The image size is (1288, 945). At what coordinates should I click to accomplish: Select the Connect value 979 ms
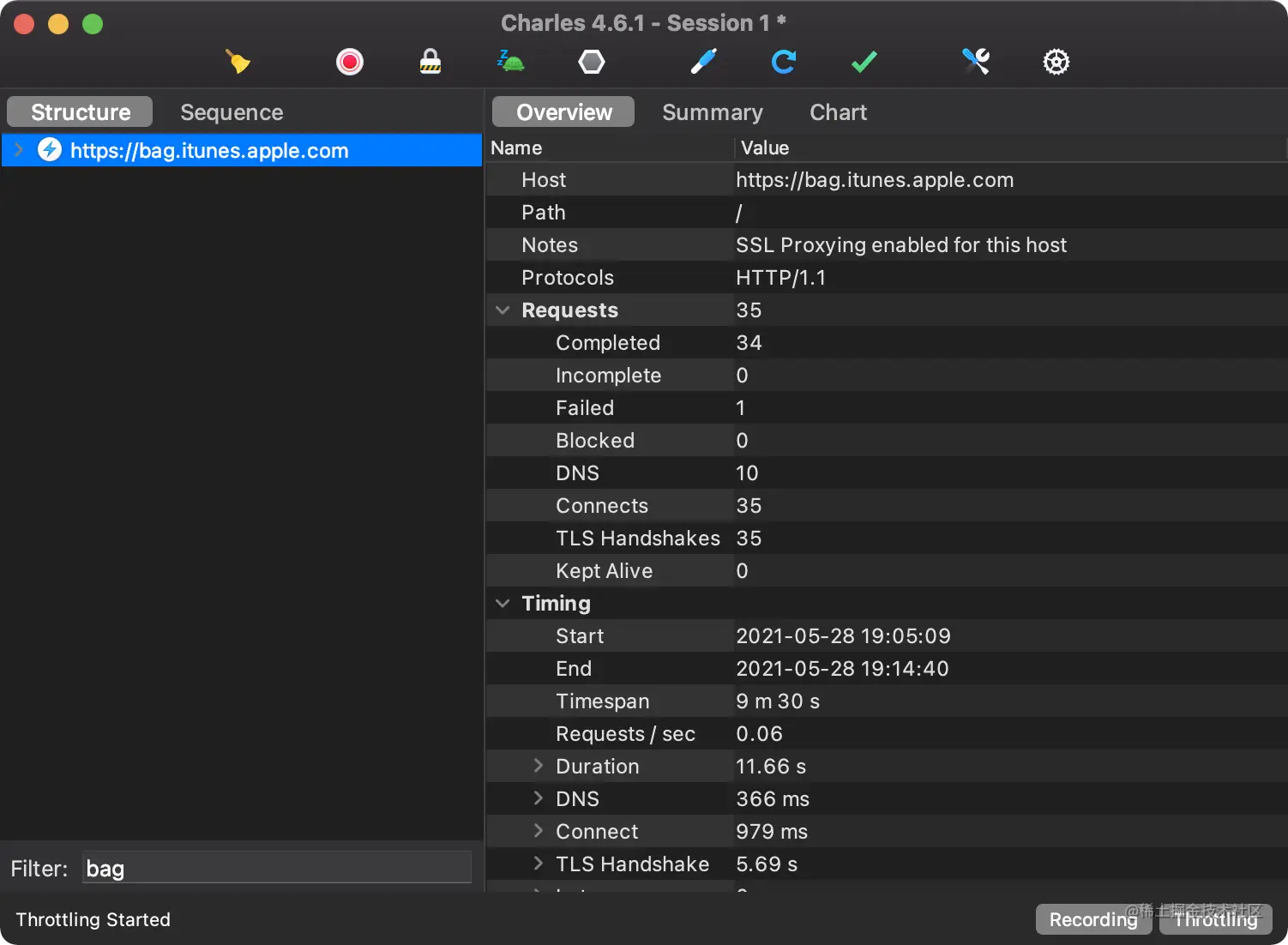coord(772,832)
